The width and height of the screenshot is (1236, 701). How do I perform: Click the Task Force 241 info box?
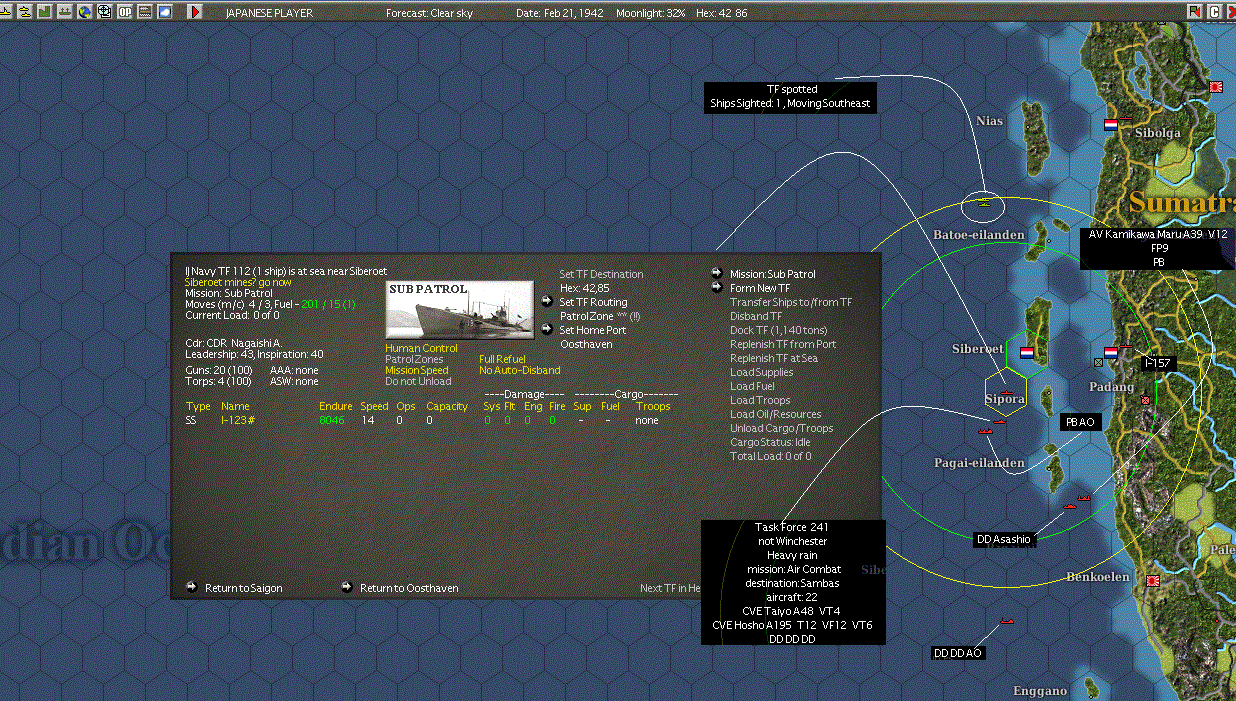[793, 582]
